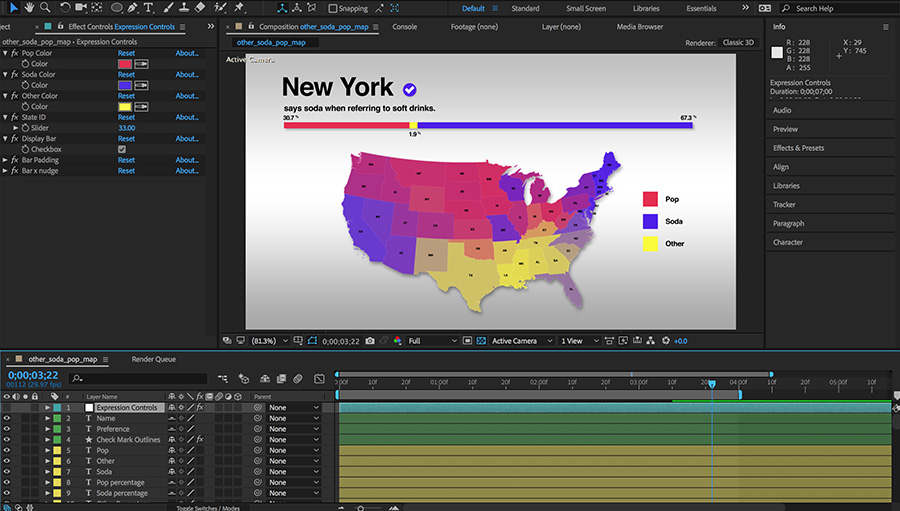Image resolution: width=900 pixels, height=511 pixels.
Task: Choose Local Axis Mode icon
Action: [x=282, y=8]
